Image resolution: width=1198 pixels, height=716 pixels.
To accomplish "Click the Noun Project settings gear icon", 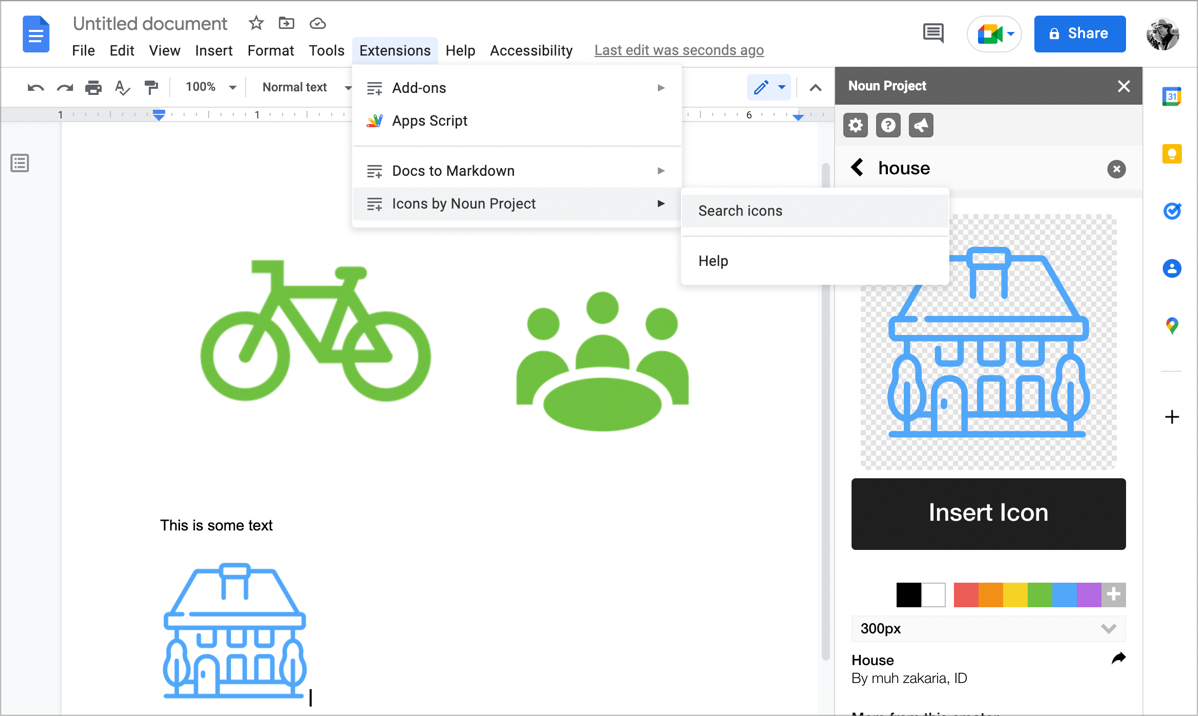I will 855,125.
